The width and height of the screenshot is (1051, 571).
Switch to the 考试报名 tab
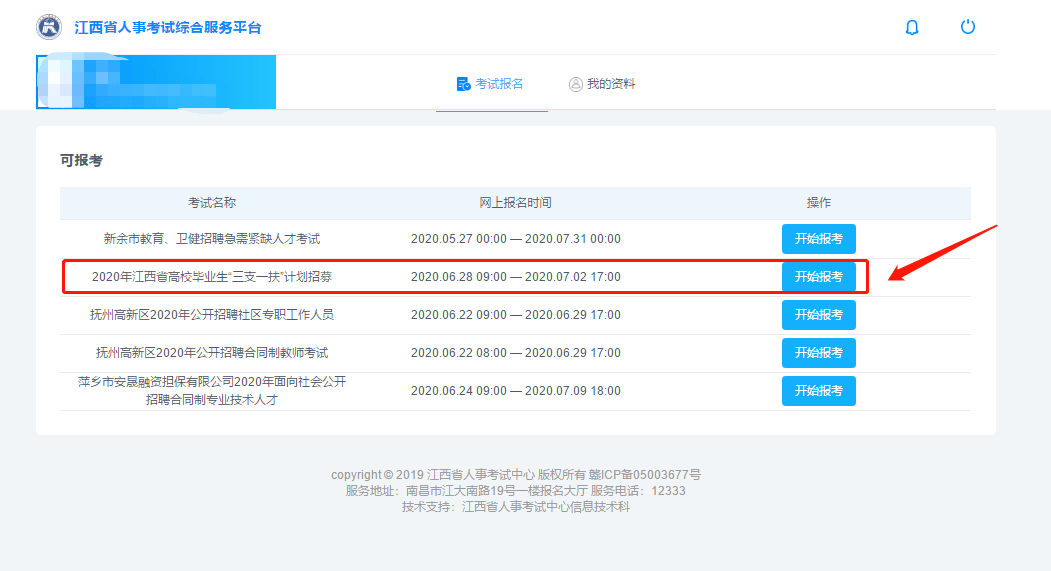[x=491, y=84]
